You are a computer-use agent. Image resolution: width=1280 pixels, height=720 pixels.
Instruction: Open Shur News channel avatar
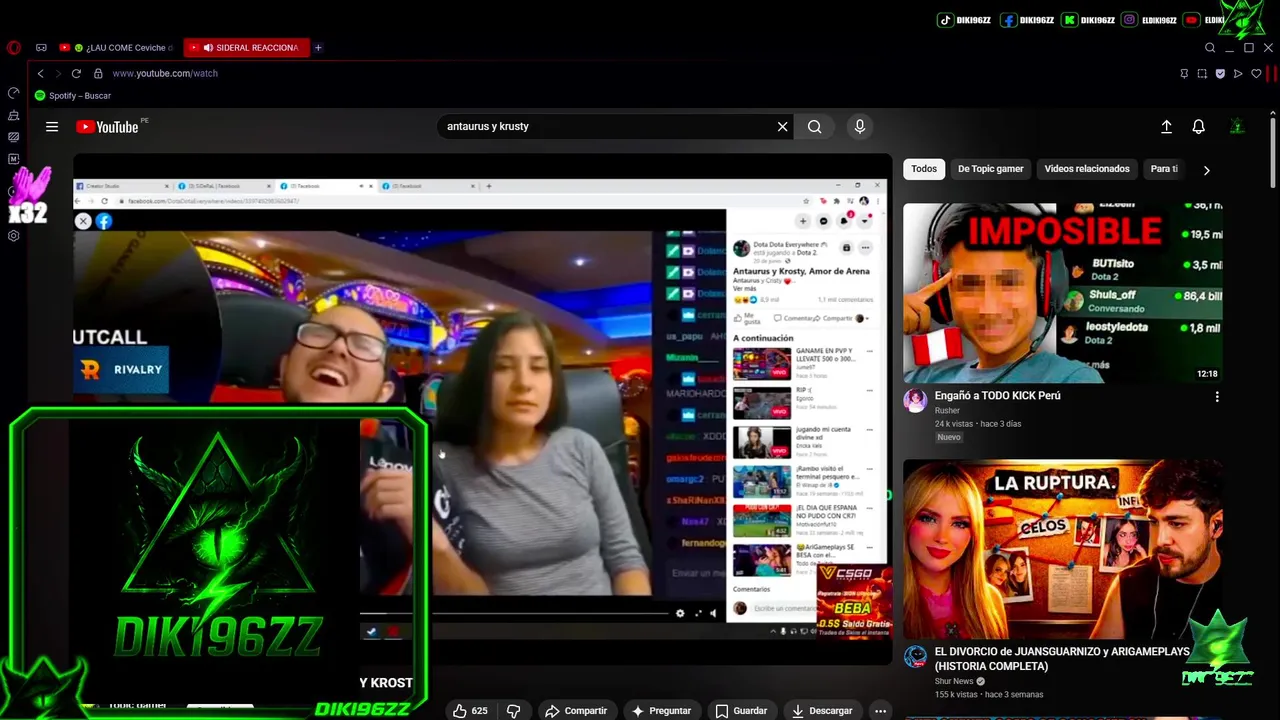[915, 657]
